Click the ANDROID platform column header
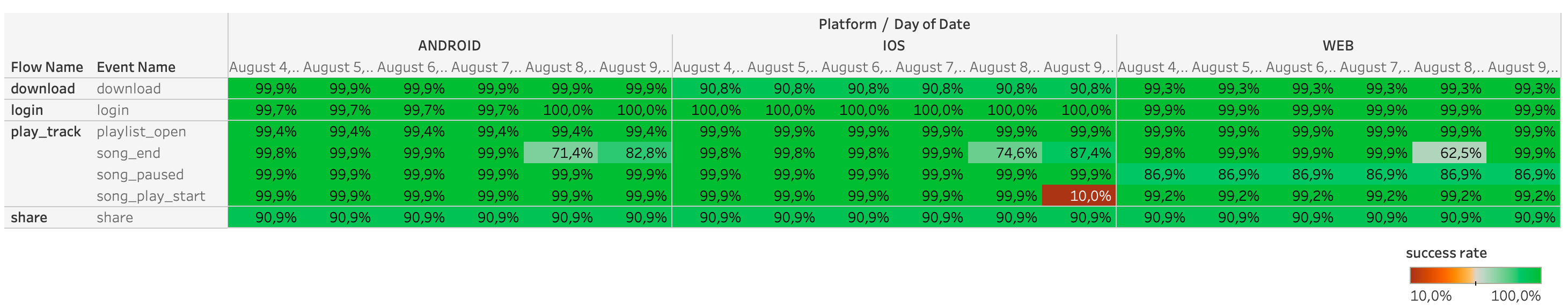 click(x=449, y=46)
